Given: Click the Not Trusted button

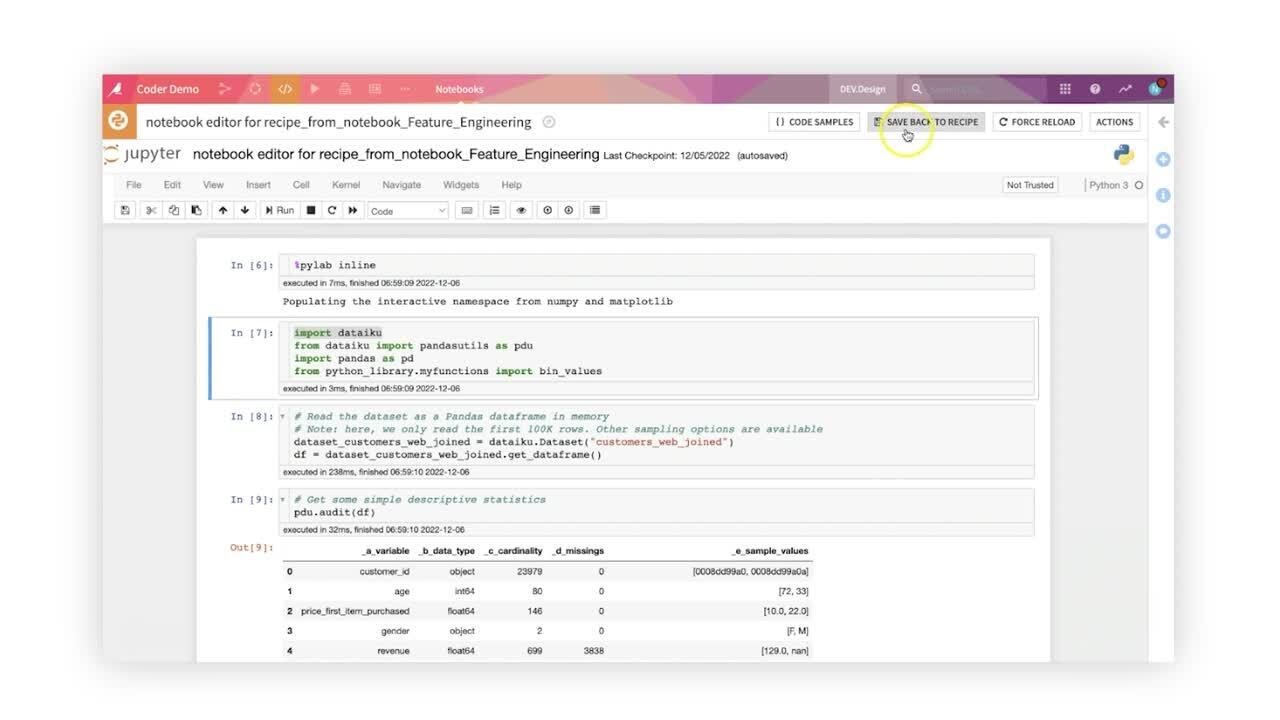Looking at the screenshot, I should [1030, 185].
